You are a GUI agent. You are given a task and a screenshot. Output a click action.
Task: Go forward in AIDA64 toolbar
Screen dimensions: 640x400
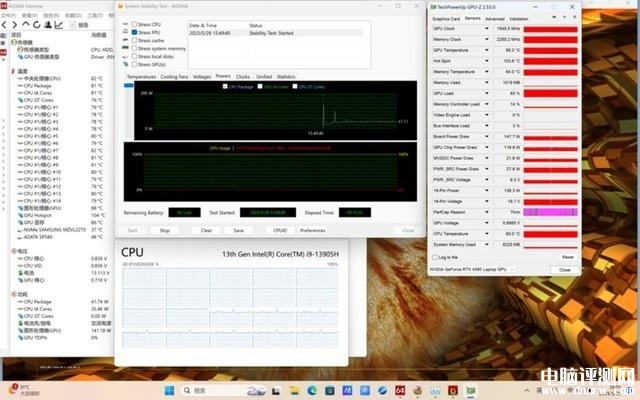pos(14,25)
